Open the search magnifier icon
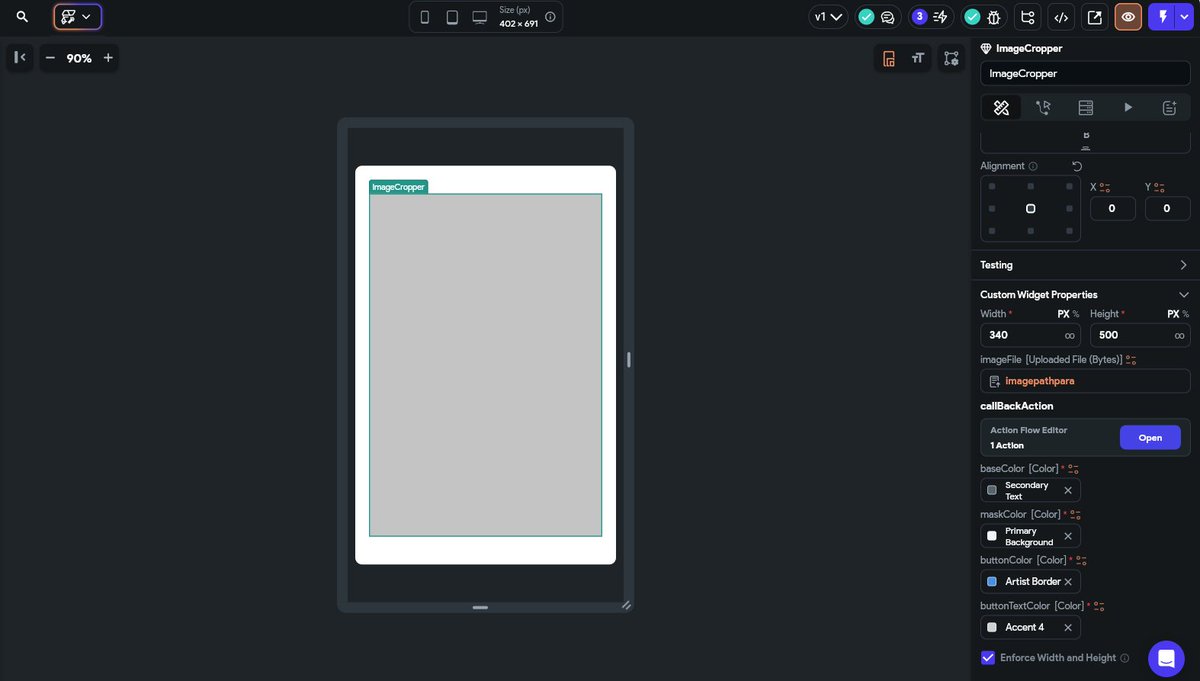 [x=22, y=17]
